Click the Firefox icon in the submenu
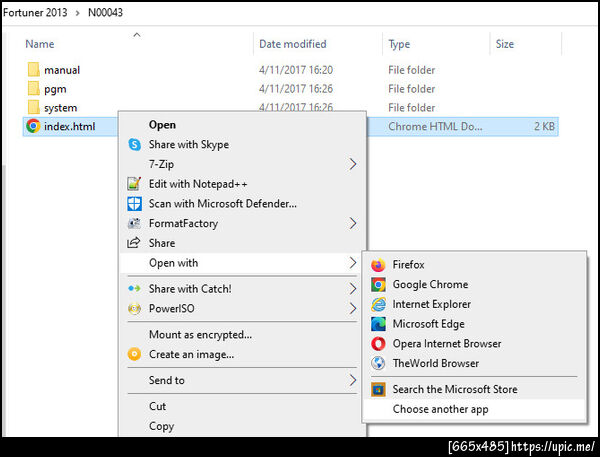 click(x=378, y=265)
